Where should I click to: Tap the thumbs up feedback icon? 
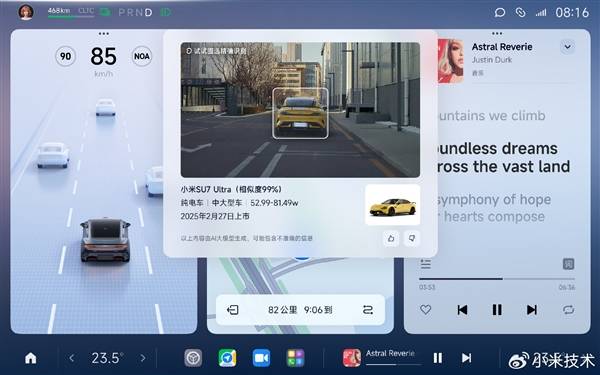pyautogui.click(x=391, y=238)
